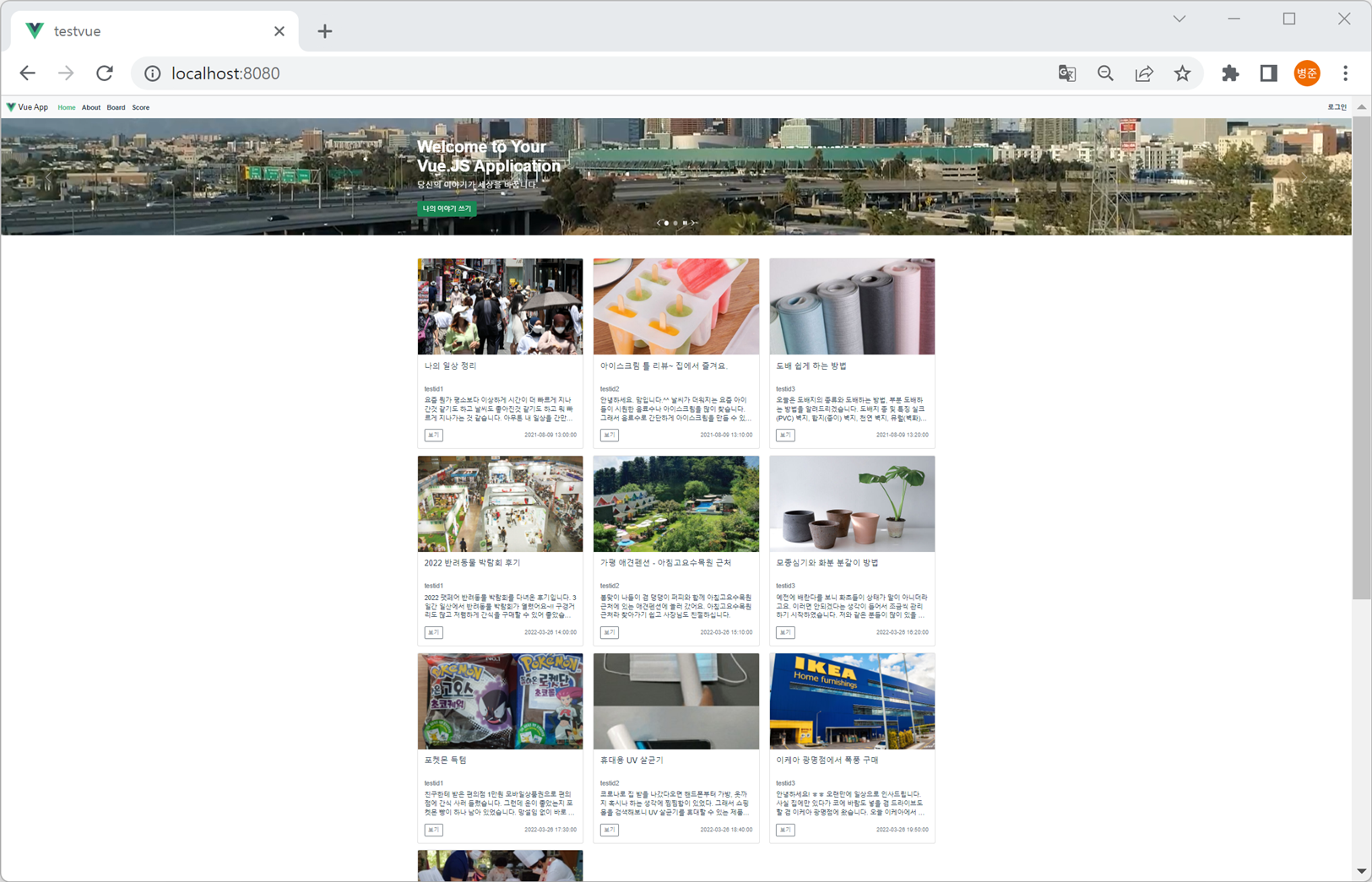1372x882 pixels.
Task: Go to next carousel slide arrow
Action: click(693, 223)
